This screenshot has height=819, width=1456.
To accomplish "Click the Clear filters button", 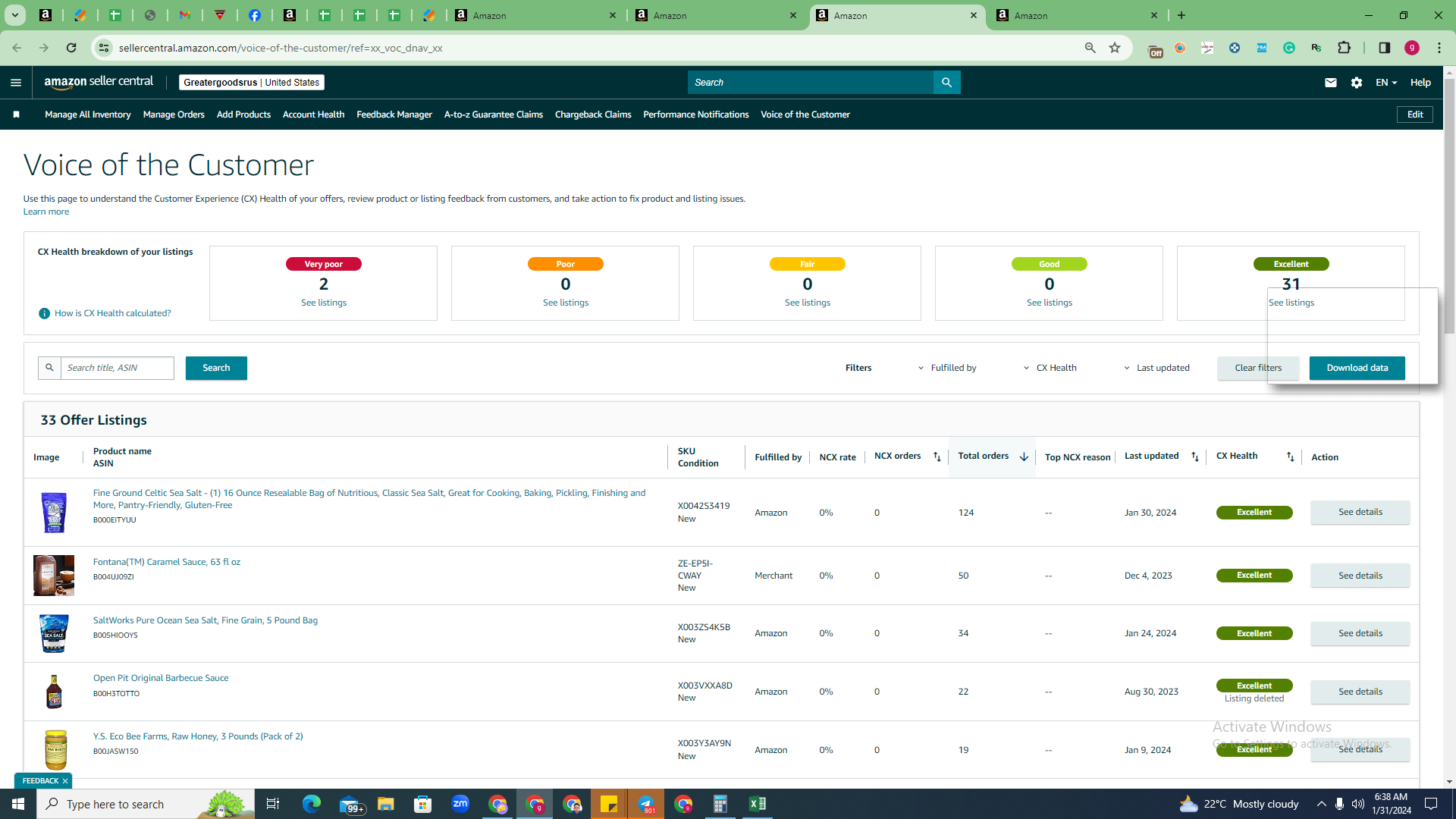I will [1258, 368].
